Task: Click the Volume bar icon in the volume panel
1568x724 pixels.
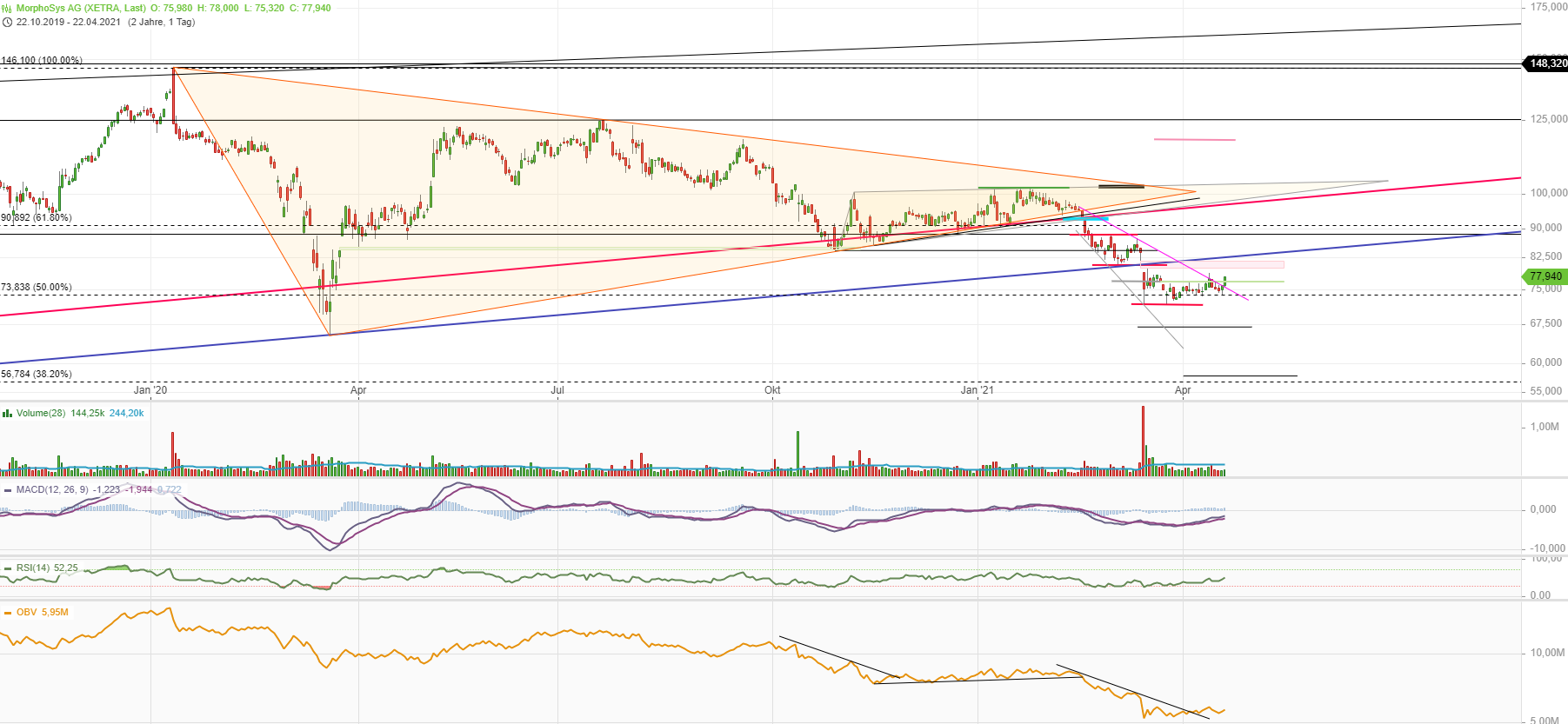Action: click(x=7, y=413)
